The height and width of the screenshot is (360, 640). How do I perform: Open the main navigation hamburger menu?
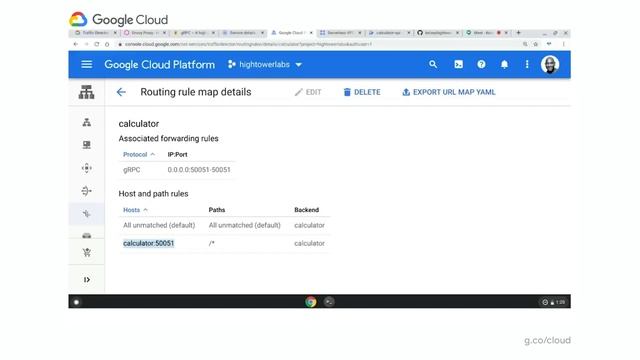(87, 64)
